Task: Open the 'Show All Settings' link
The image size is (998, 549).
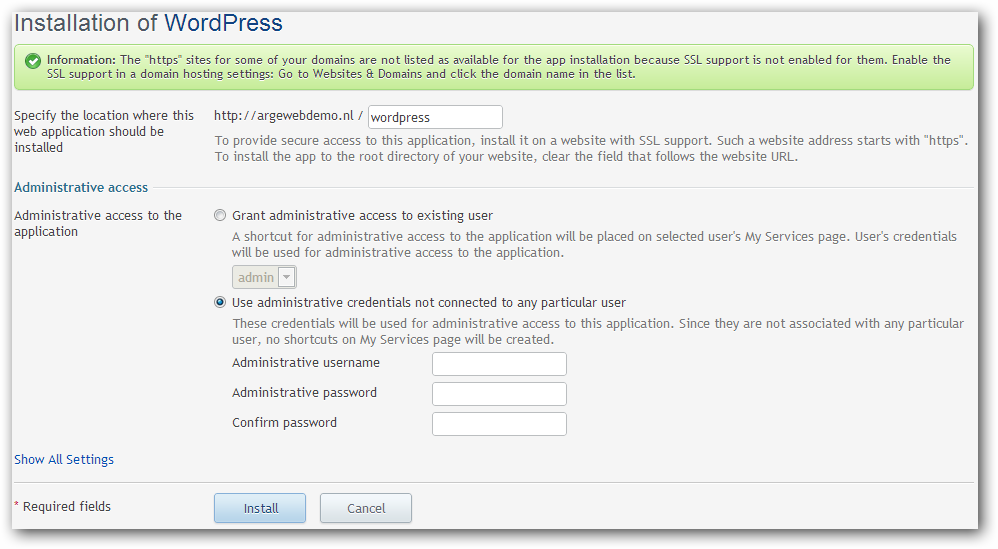Action: click(x=64, y=459)
